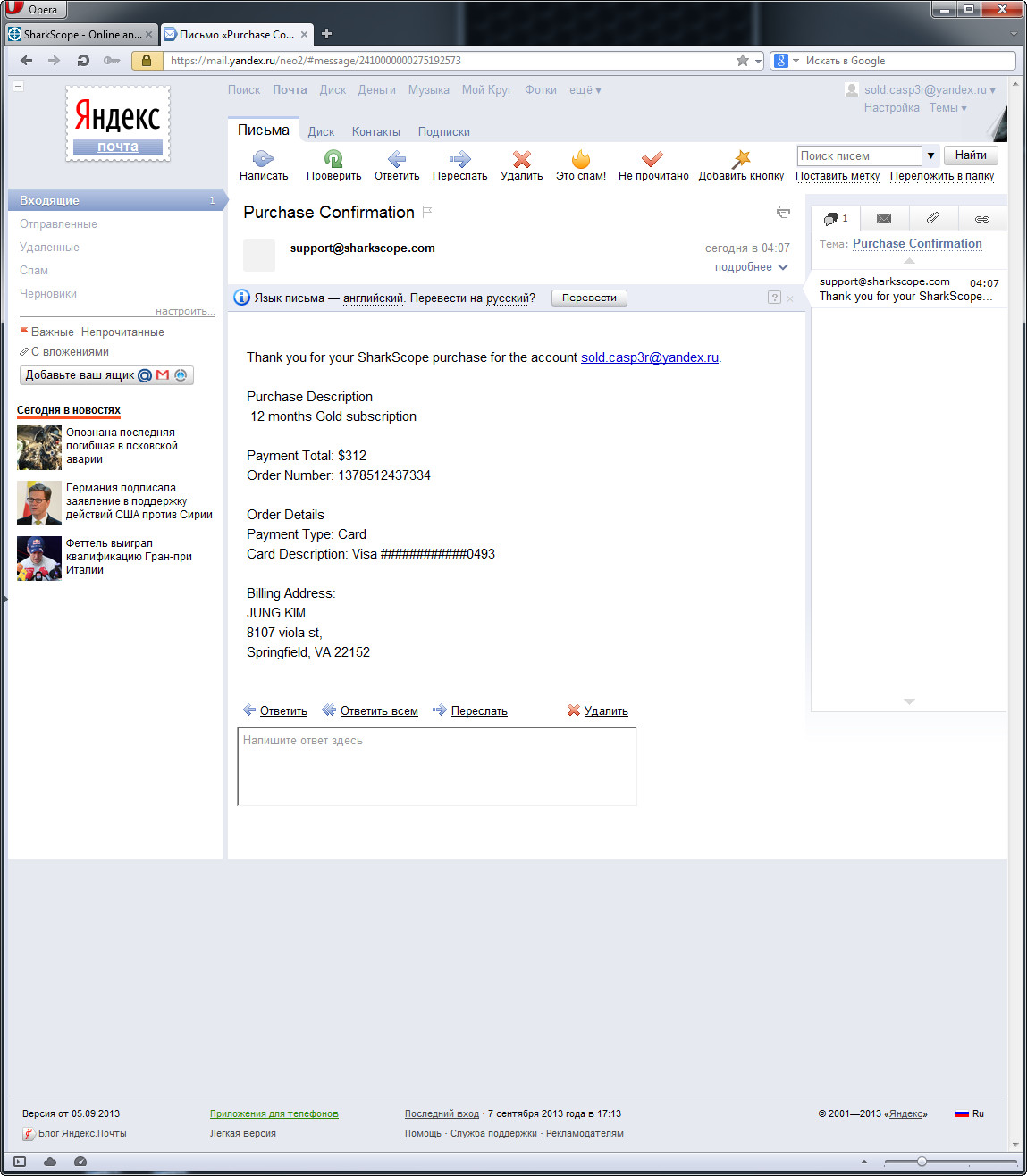Click the Не прочитано checkmark icon
The height and width of the screenshot is (1176, 1027).
point(652,159)
